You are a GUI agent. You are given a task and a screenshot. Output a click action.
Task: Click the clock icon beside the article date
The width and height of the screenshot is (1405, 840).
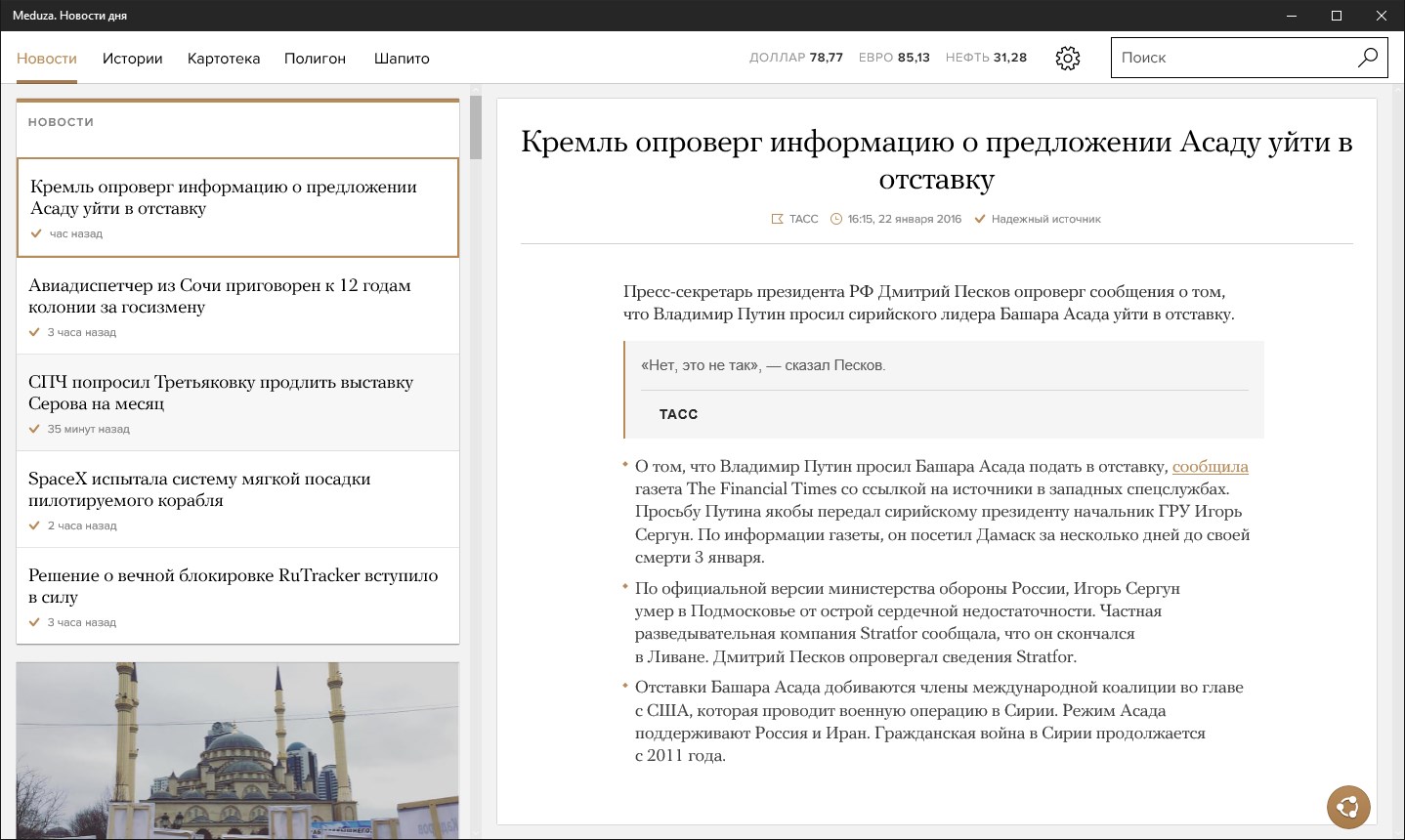pyautogui.click(x=836, y=219)
